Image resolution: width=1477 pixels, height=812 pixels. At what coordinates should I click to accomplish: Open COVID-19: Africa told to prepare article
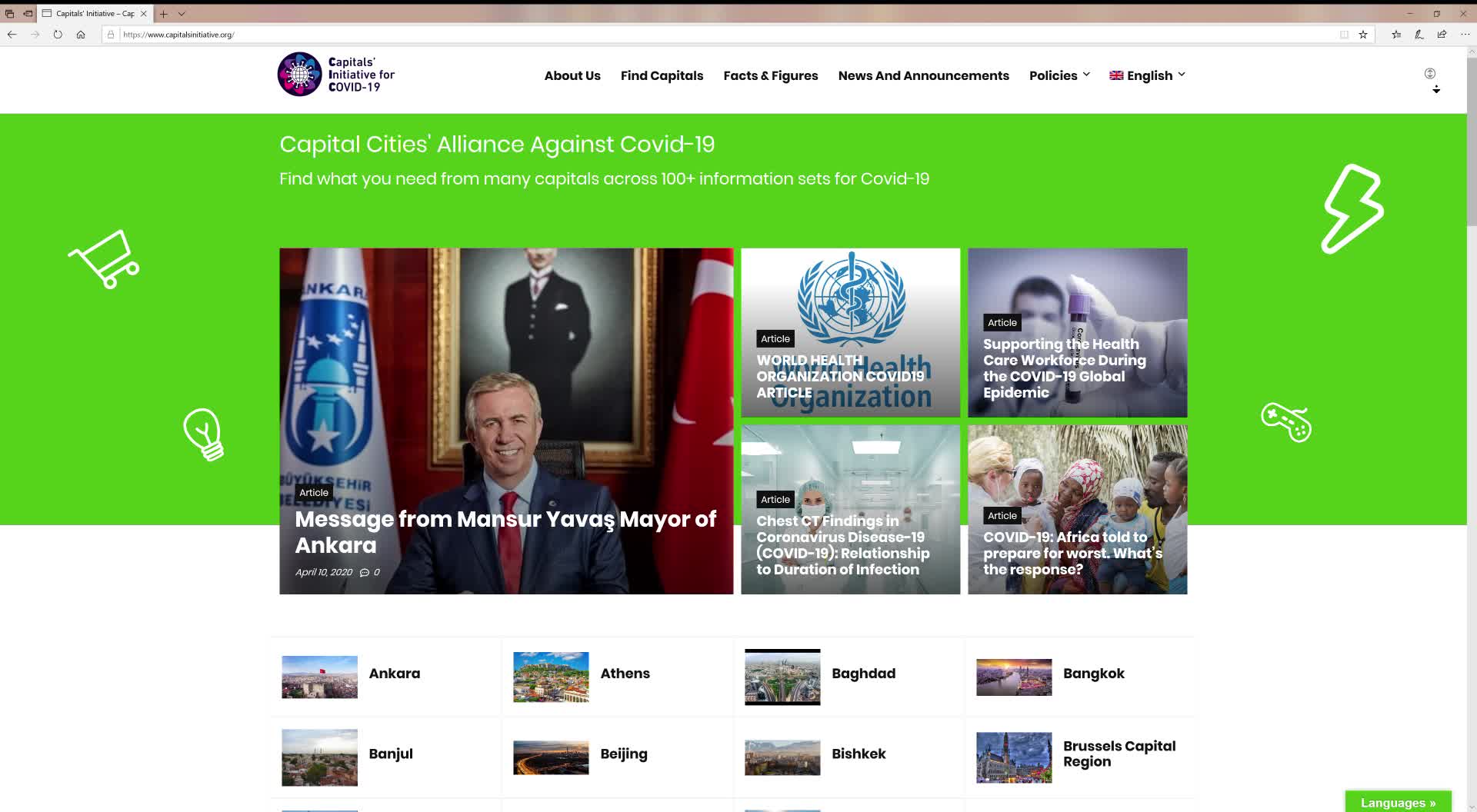click(1072, 554)
